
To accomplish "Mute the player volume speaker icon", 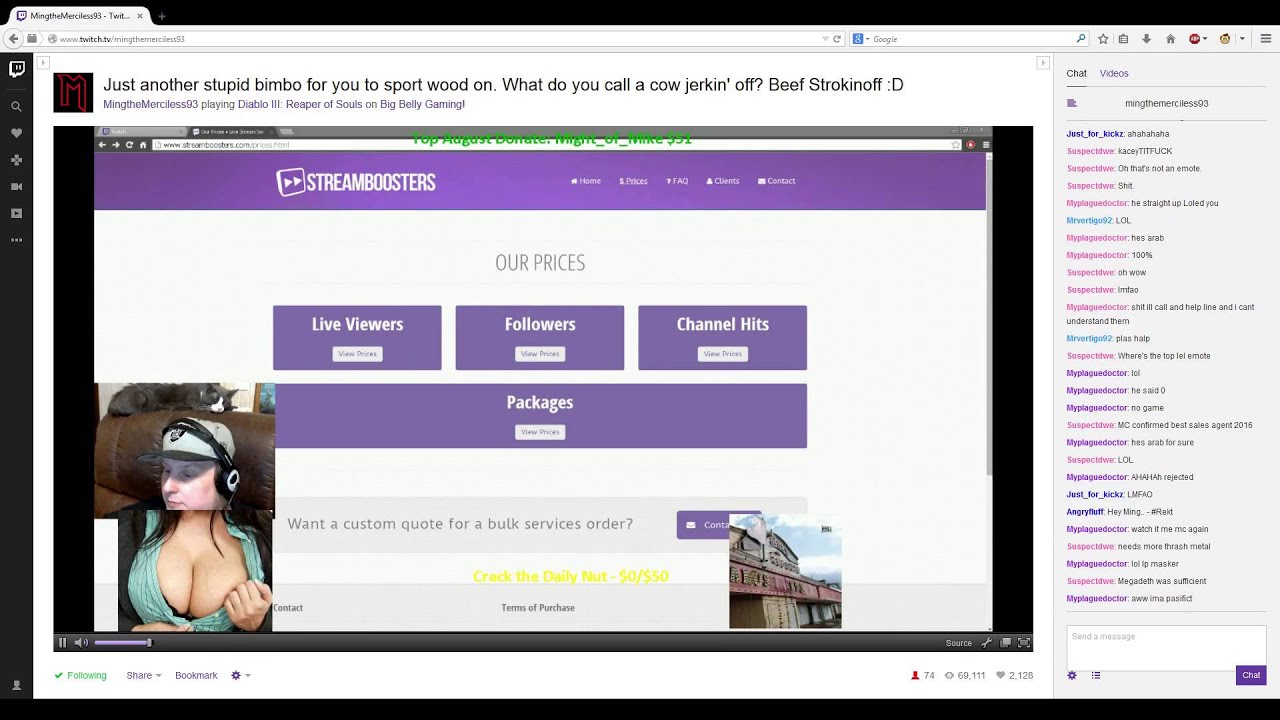I will (x=81, y=643).
